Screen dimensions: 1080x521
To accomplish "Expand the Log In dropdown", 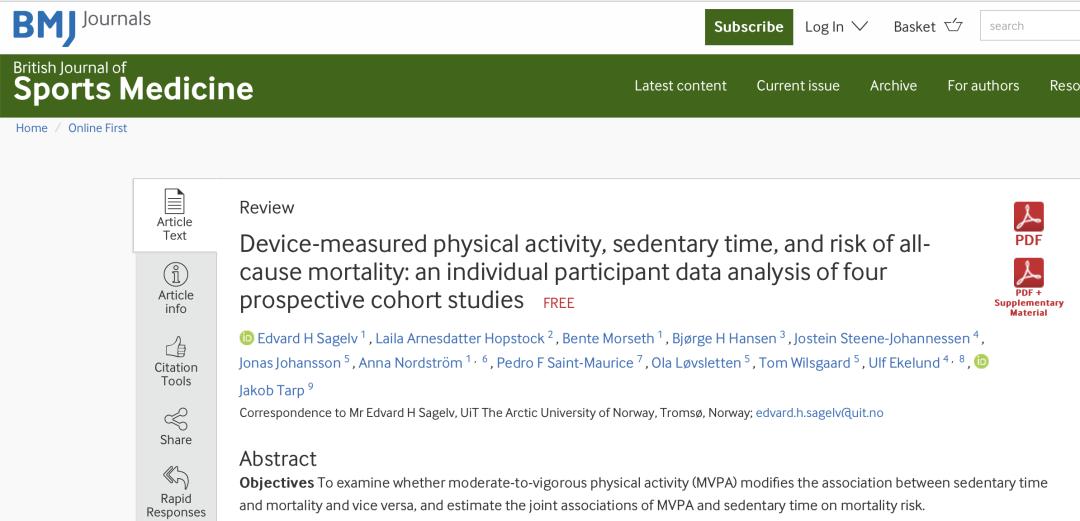I will [x=836, y=27].
